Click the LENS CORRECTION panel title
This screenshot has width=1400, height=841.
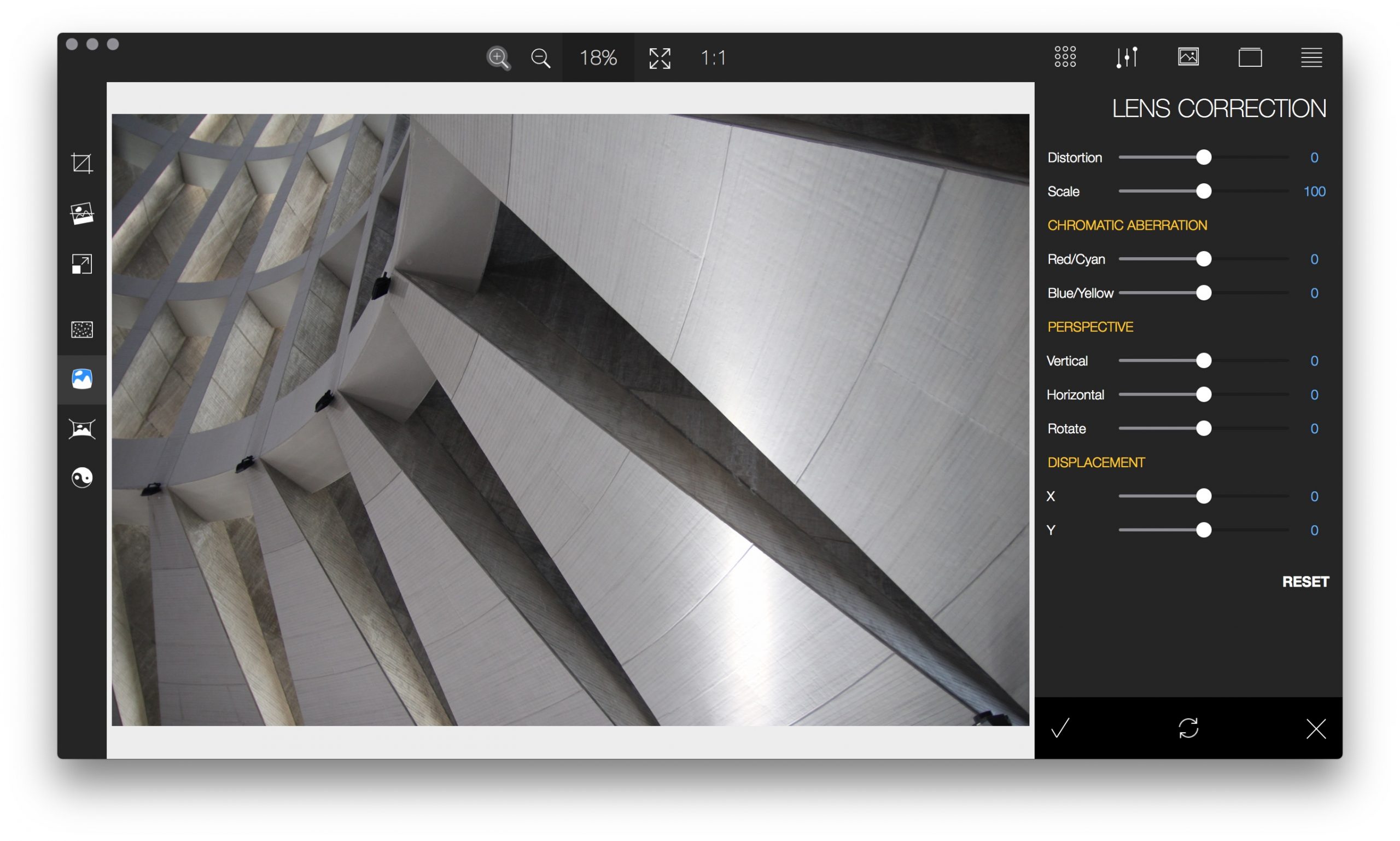(1219, 108)
